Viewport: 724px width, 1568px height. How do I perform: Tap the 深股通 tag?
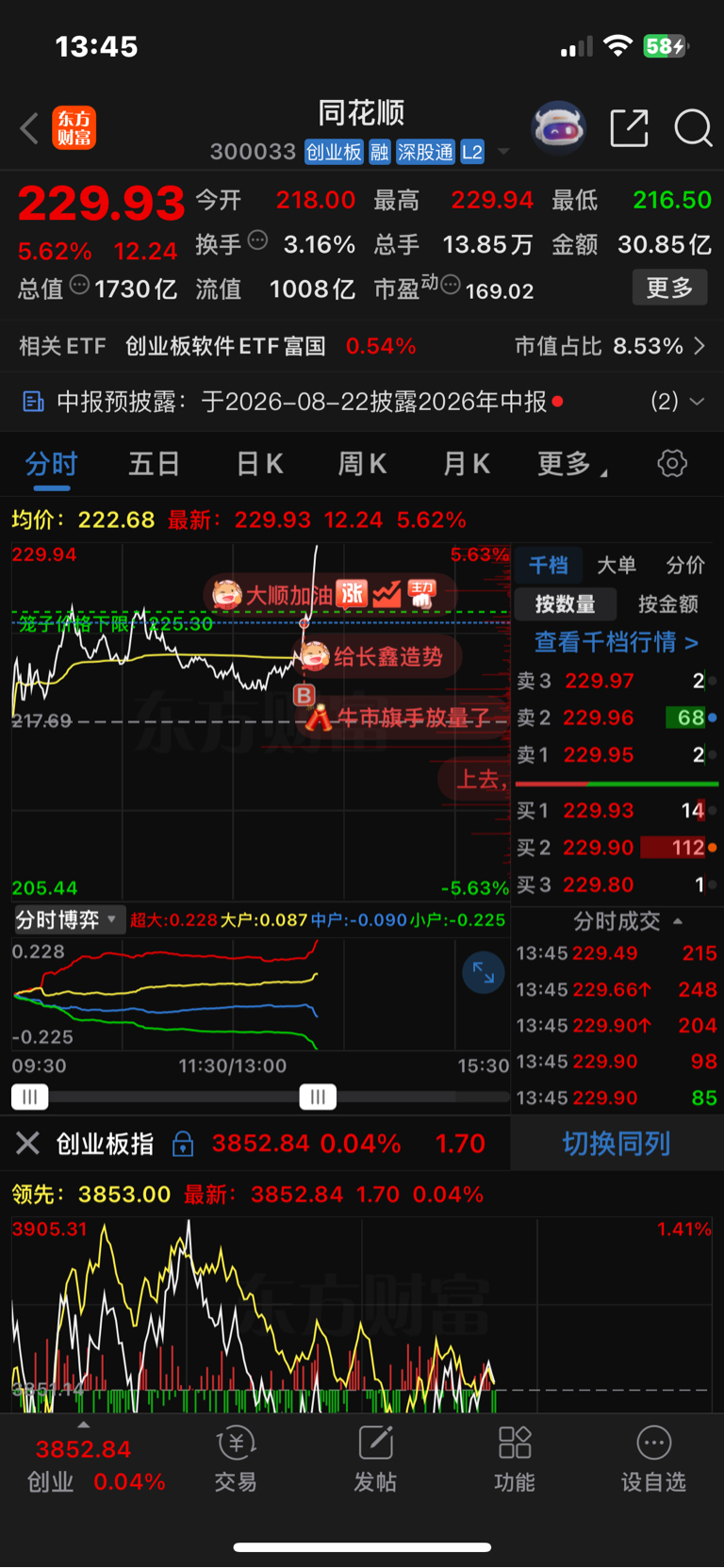pos(425,152)
